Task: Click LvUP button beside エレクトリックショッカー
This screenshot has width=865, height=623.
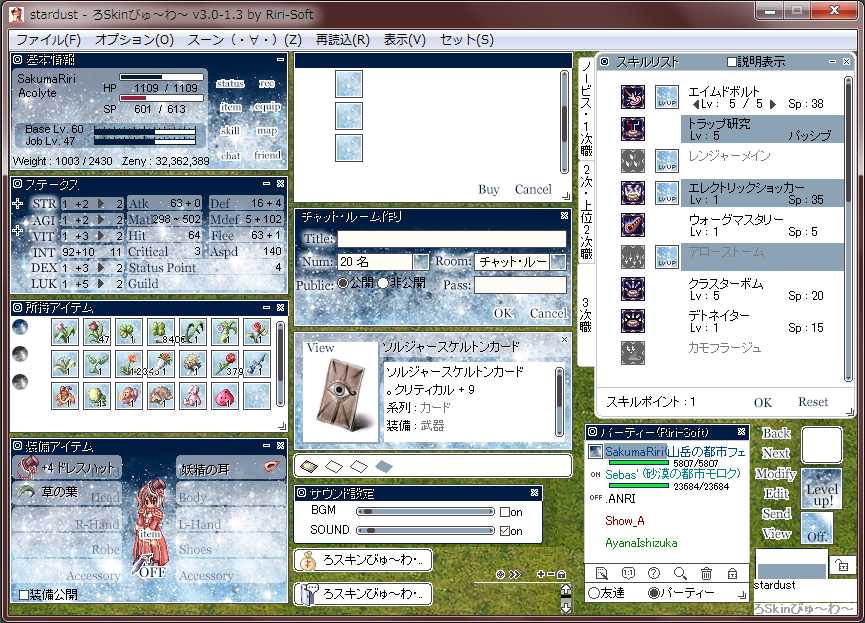Action: point(666,193)
